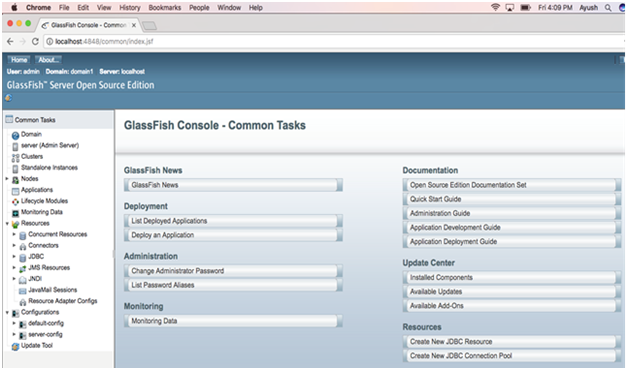Viewport: 628px width, 370px height.
Task: Click the Concurrent Resources icon
Action: (x=23, y=235)
